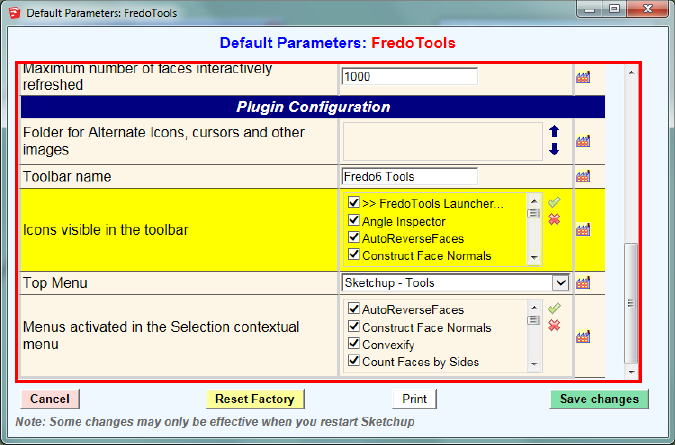Image resolution: width=675 pixels, height=445 pixels.
Task: Check all contextual menu items with green checkmark
Action: click(x=554, y=308)
